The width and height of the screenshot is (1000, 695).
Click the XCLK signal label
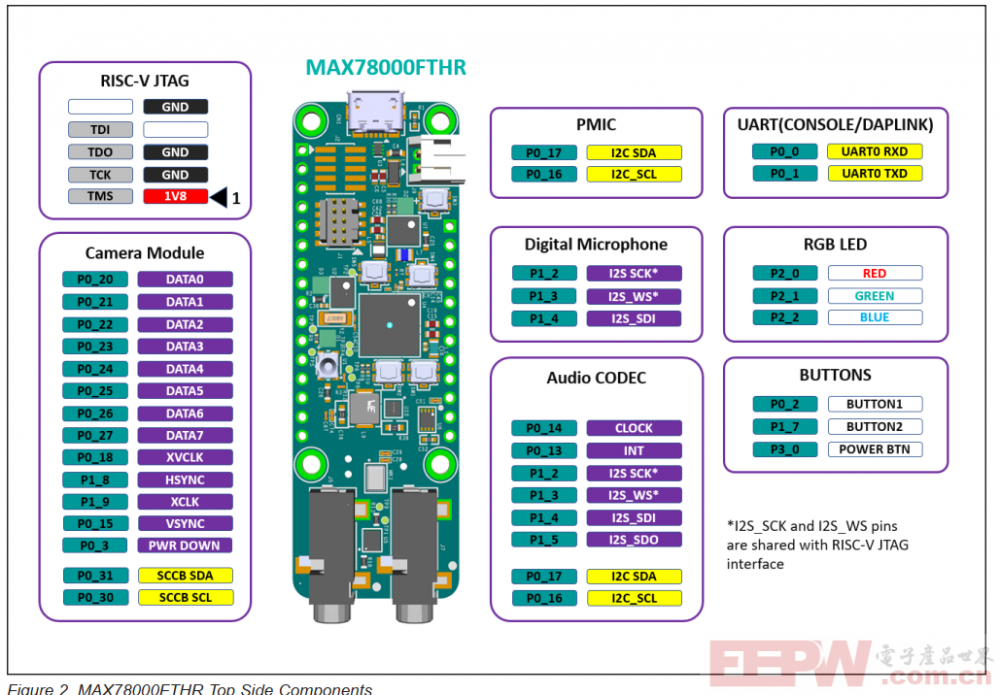coord(185,502)
